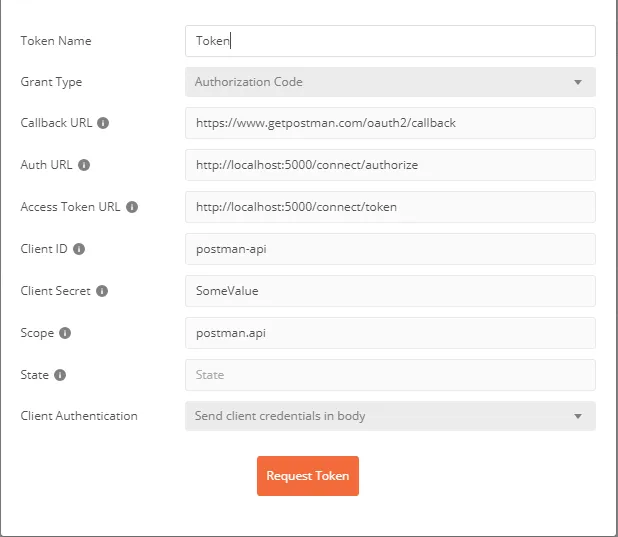Open the Grant Type dropdown
This screenshot has height=537, width=618.
(390, 82)
